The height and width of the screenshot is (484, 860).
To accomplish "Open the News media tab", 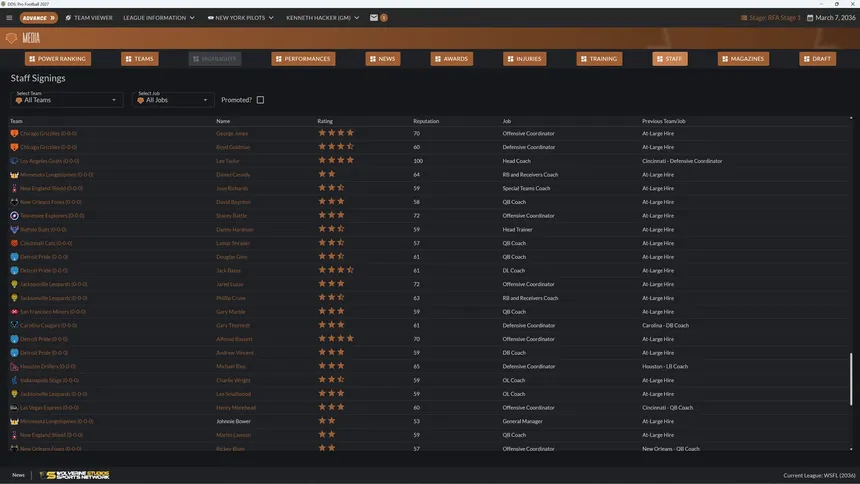I will [x=383, y=59].
